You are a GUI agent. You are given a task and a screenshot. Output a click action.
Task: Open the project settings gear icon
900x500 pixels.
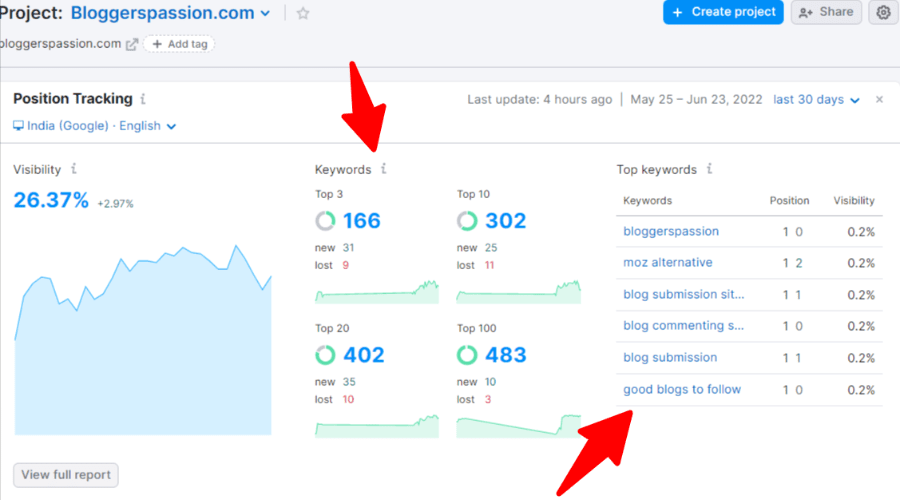(x=883, y=12)
